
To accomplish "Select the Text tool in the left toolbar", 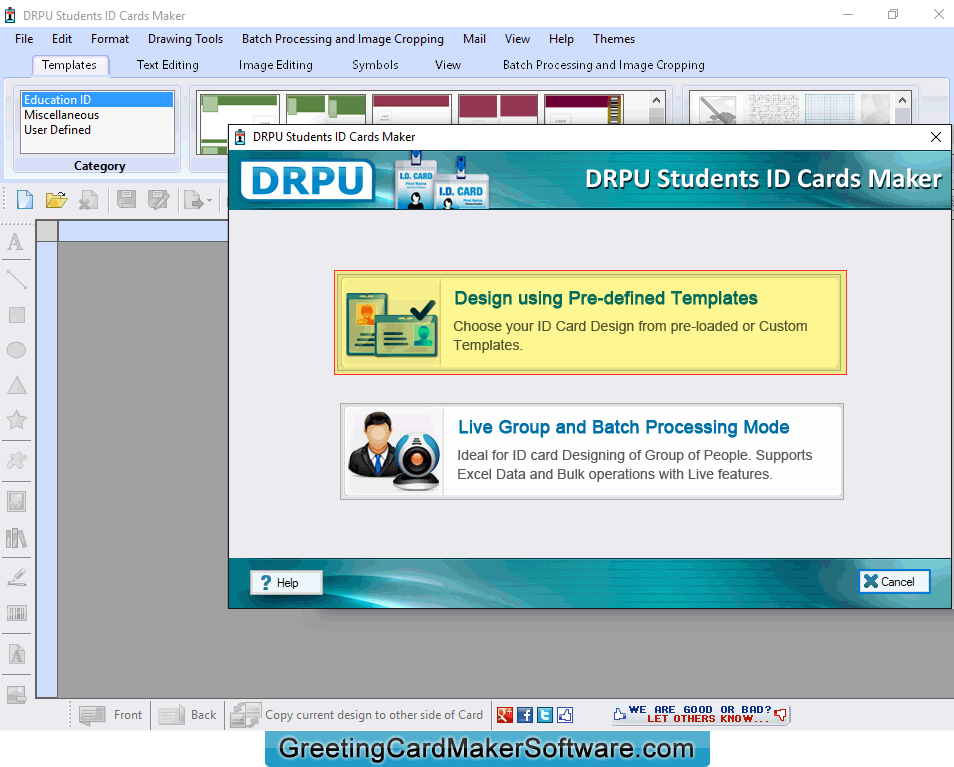I will [16, 242].
